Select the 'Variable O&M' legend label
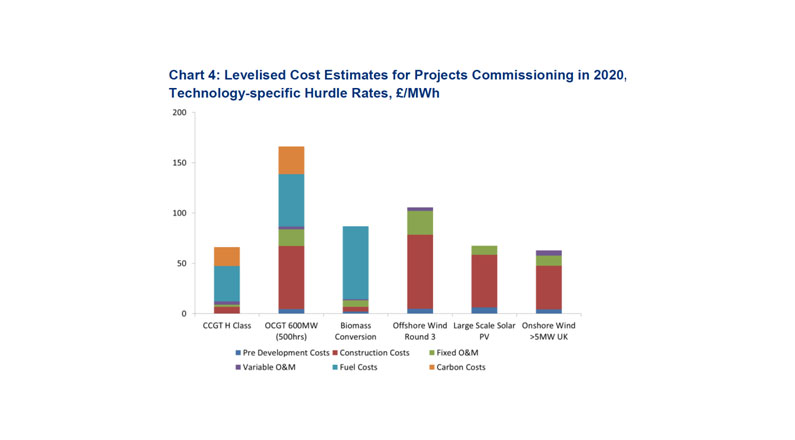This screenshot has width=795, height=440. click(x=269, y=368)
